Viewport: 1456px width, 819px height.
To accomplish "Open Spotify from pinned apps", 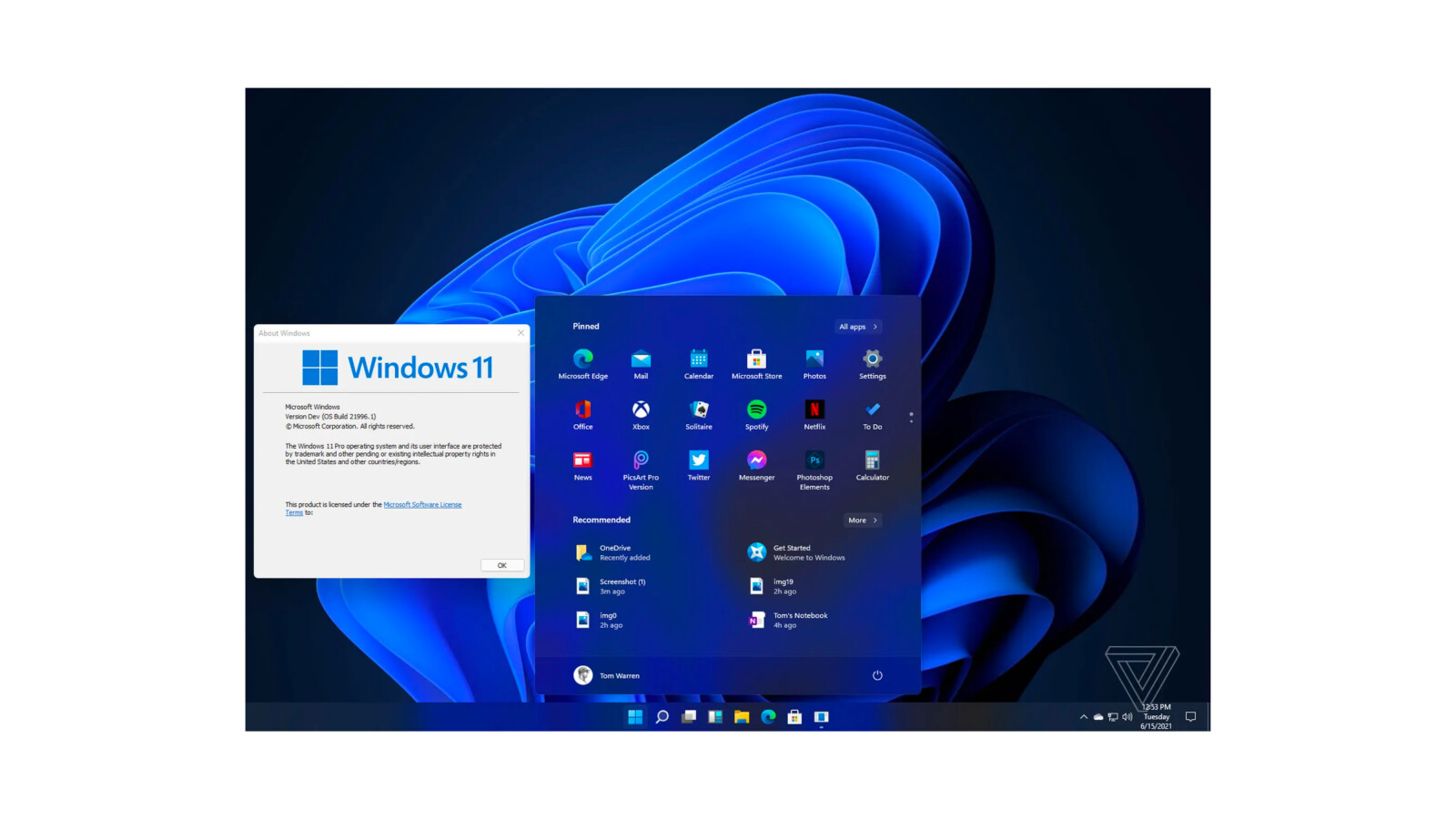I will pyautogui.click(x=756, y=415).
